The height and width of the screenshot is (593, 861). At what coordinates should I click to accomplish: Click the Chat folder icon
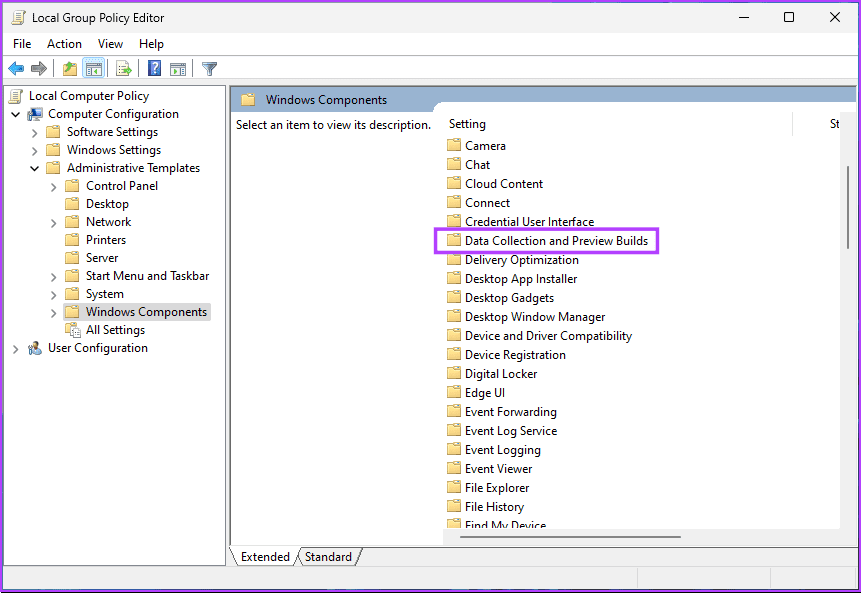tap(454, 164)
